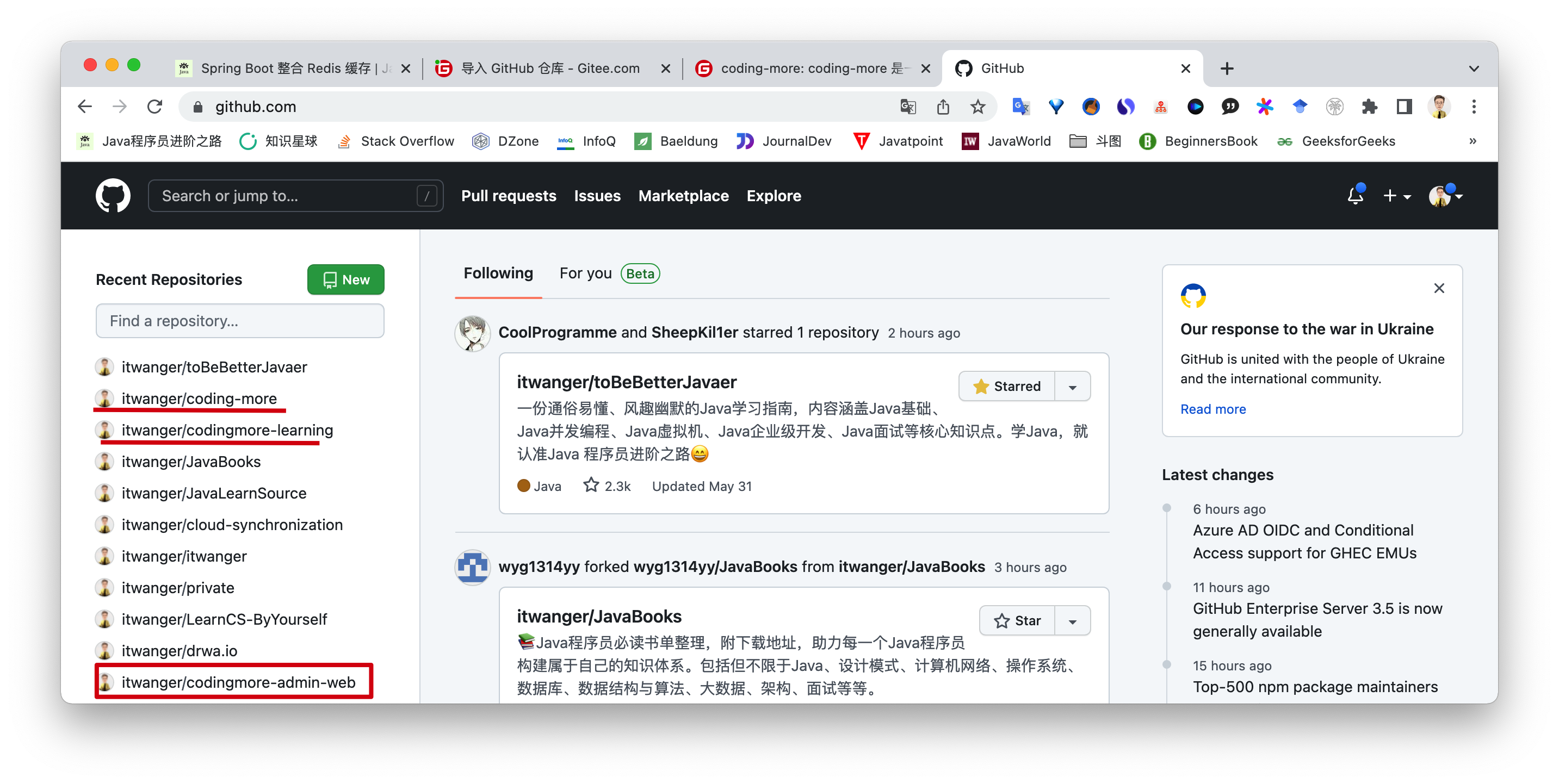This screenshot has width=1559, height=784.
Task: Unstar the itwanger/toBeBetterJavaer repository
Action: click(1006, 386)
